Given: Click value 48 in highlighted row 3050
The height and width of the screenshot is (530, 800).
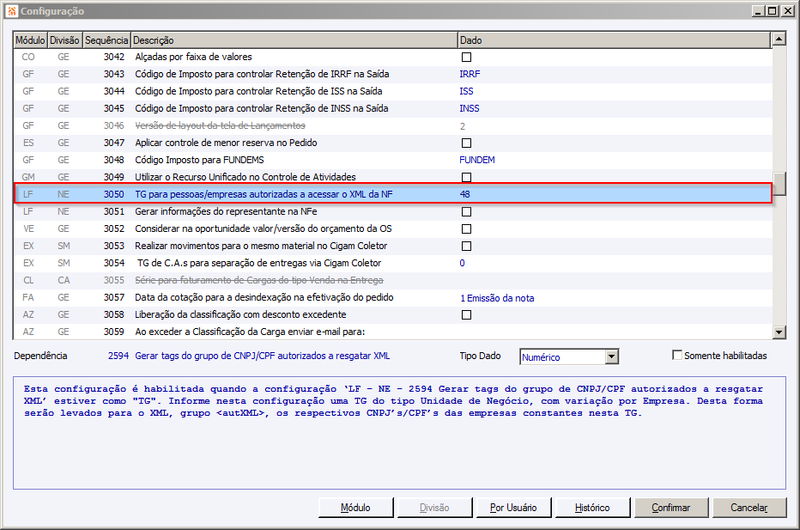Looking at the screenshot, I should (465, 194).
